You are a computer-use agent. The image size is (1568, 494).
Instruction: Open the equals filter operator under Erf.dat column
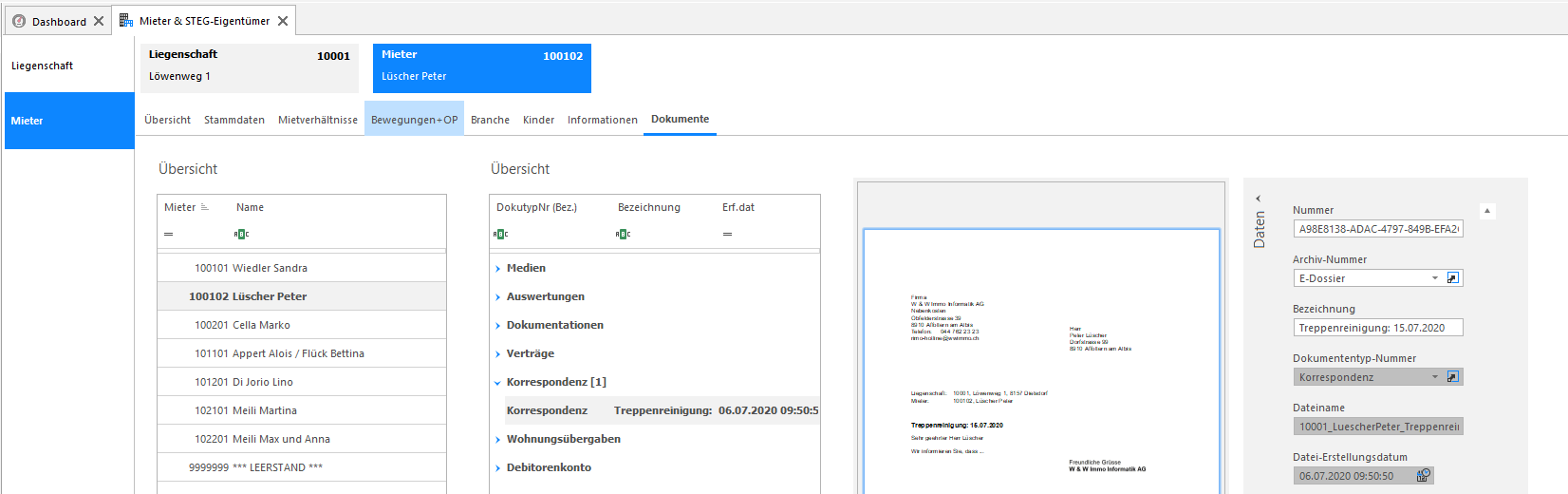pyautogui.click(x=727, y=234)
